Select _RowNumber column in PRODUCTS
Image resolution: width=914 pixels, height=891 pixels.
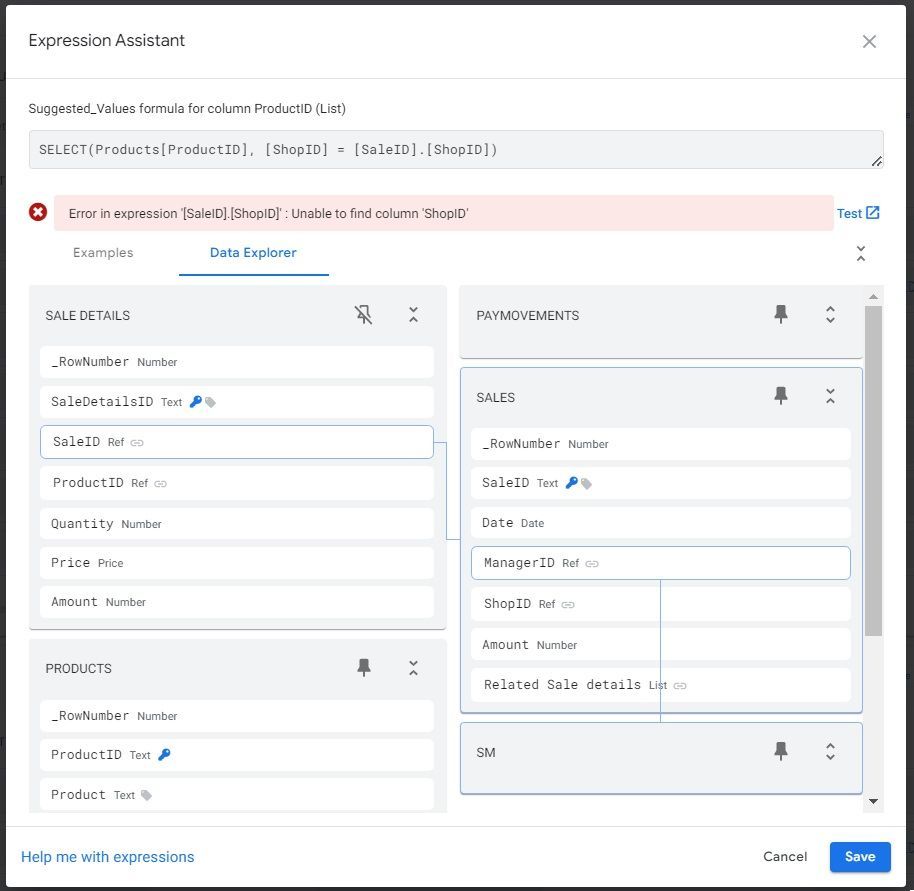(x=237, y=716)
